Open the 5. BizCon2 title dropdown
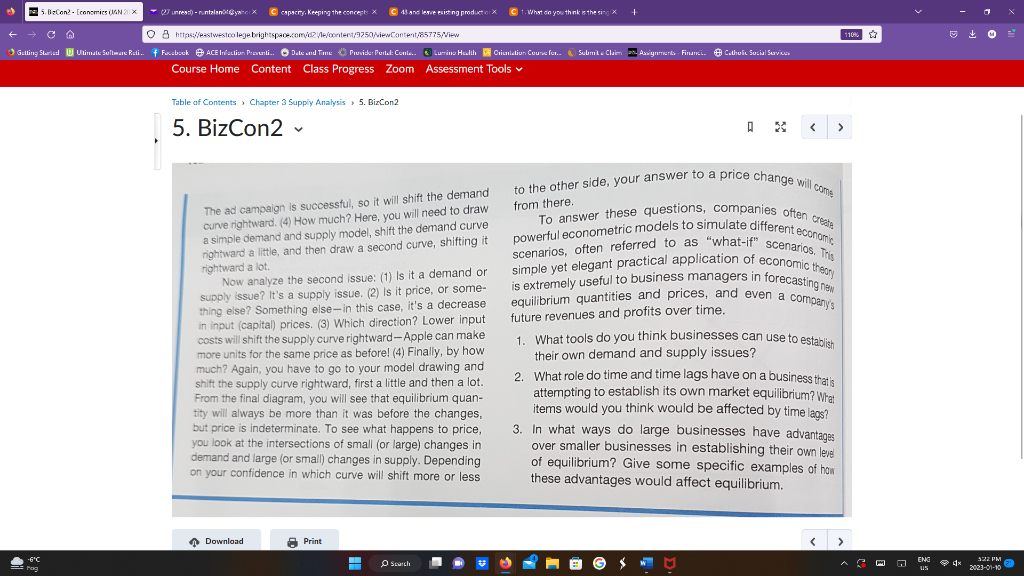 pyautogui.click(x=298, y=129)
